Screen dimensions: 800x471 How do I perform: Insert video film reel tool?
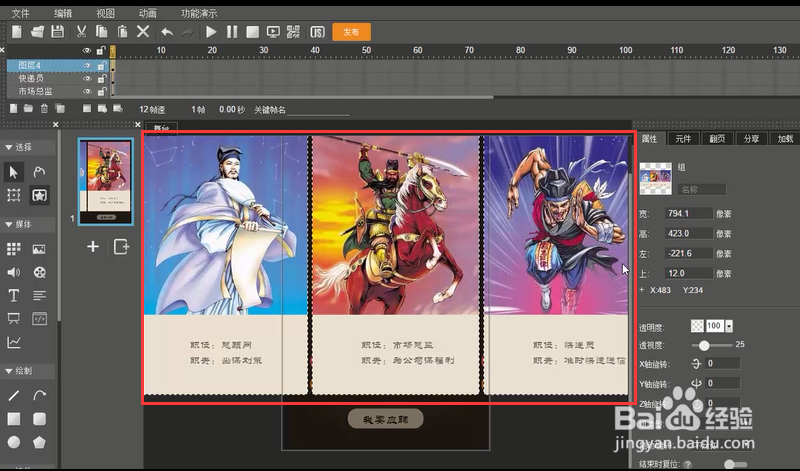(39, 272)
